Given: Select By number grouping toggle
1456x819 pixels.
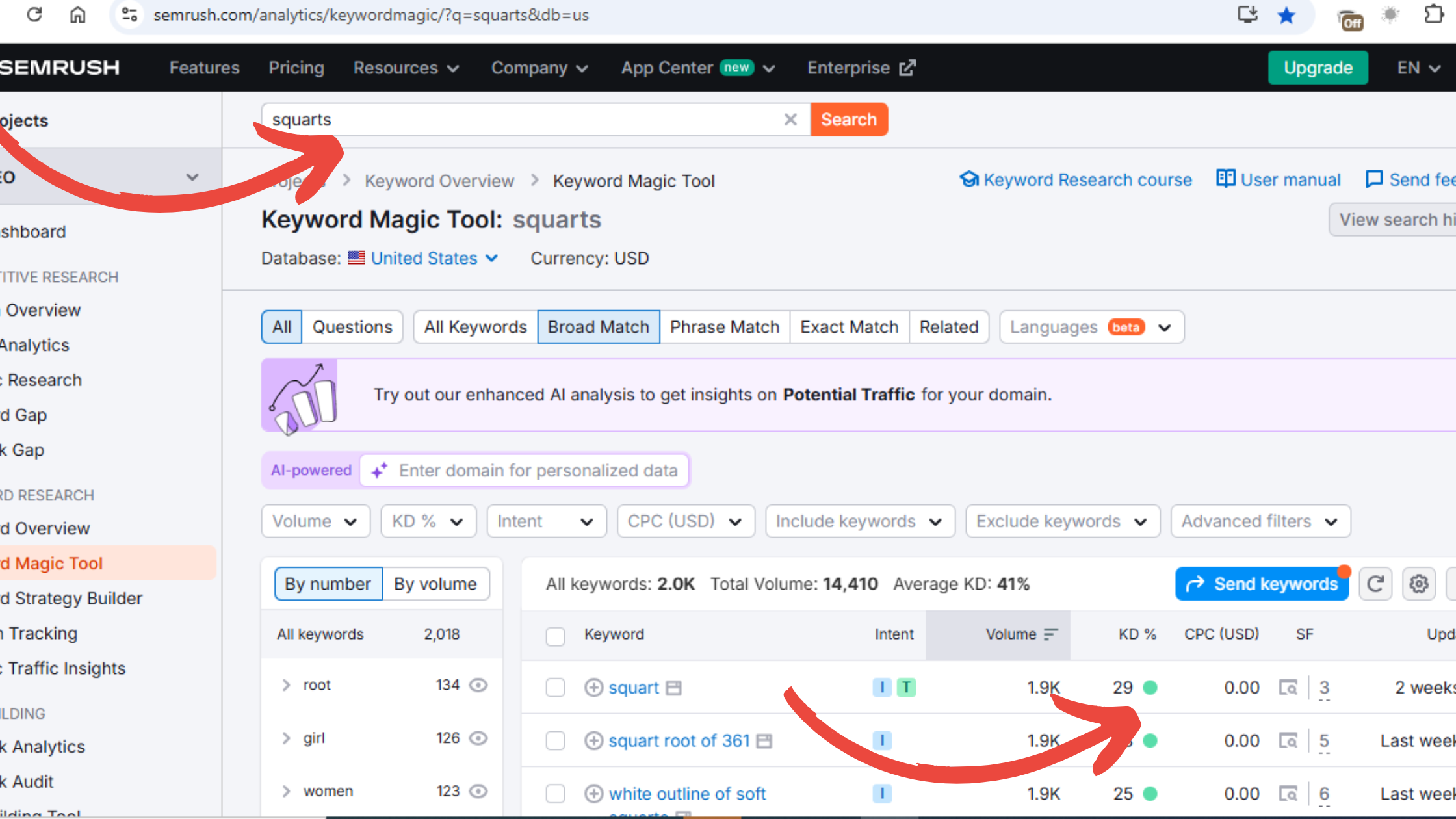Looking at the screenshot, I should pyautogui.click(x=328, y=584).
